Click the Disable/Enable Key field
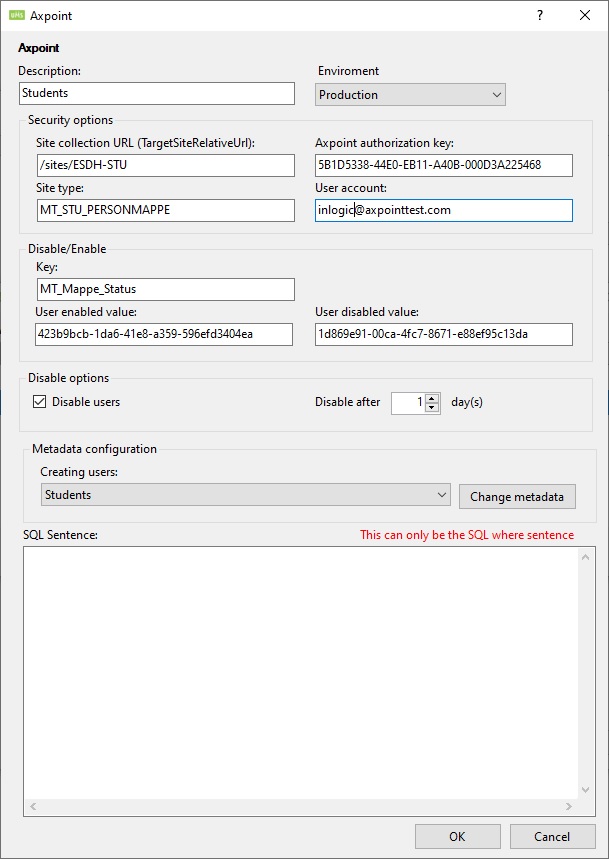The image size is (609, 859). tap(165, 289)
